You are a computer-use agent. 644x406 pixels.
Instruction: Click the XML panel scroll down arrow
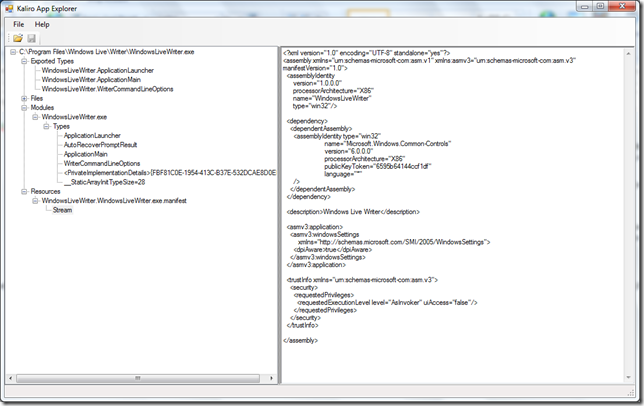[628, 377]
